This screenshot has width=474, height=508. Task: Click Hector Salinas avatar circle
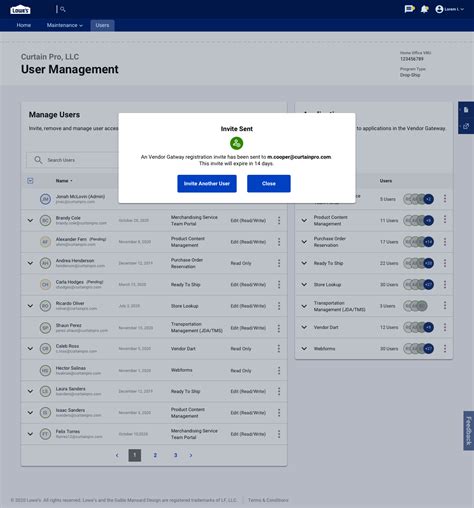click(x=45, y=371)
